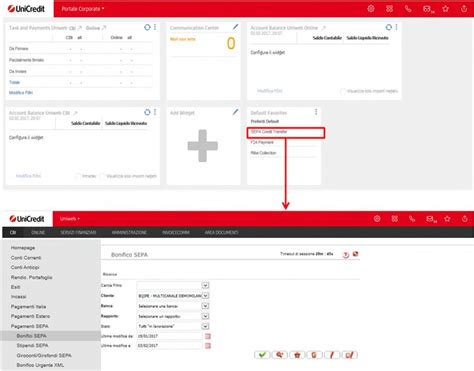Click green checkmark confirm button

coord(262,355)
